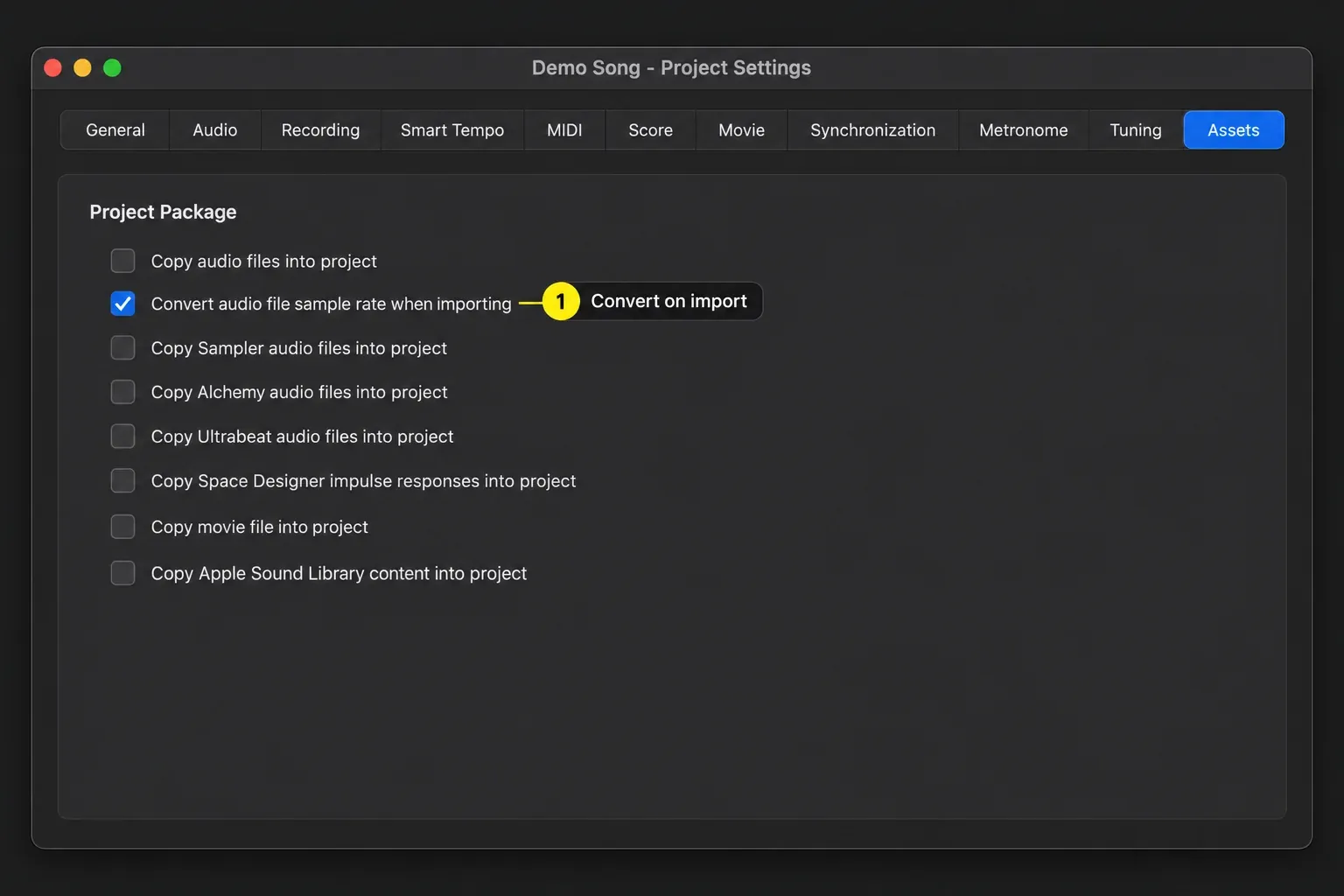Screen dimensions: 1344x896
Task: Tick Copy Alchemy audio files checkbox
Action: tap(122, 391)
